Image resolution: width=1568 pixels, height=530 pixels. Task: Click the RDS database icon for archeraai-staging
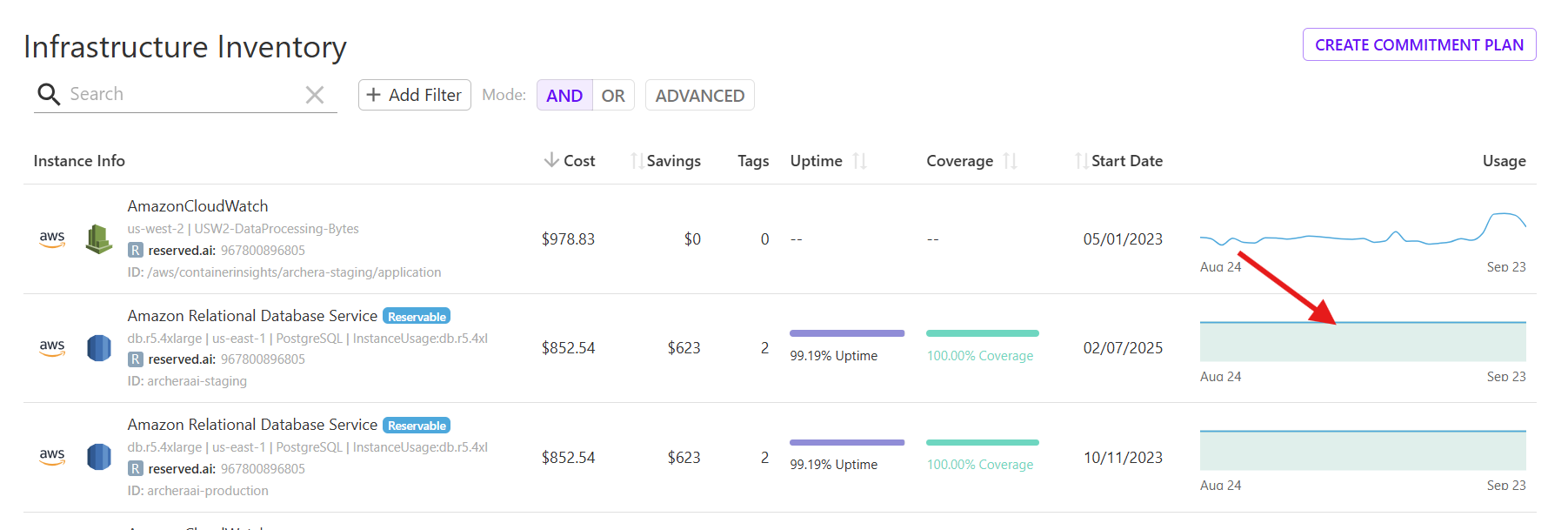point(99,348)
